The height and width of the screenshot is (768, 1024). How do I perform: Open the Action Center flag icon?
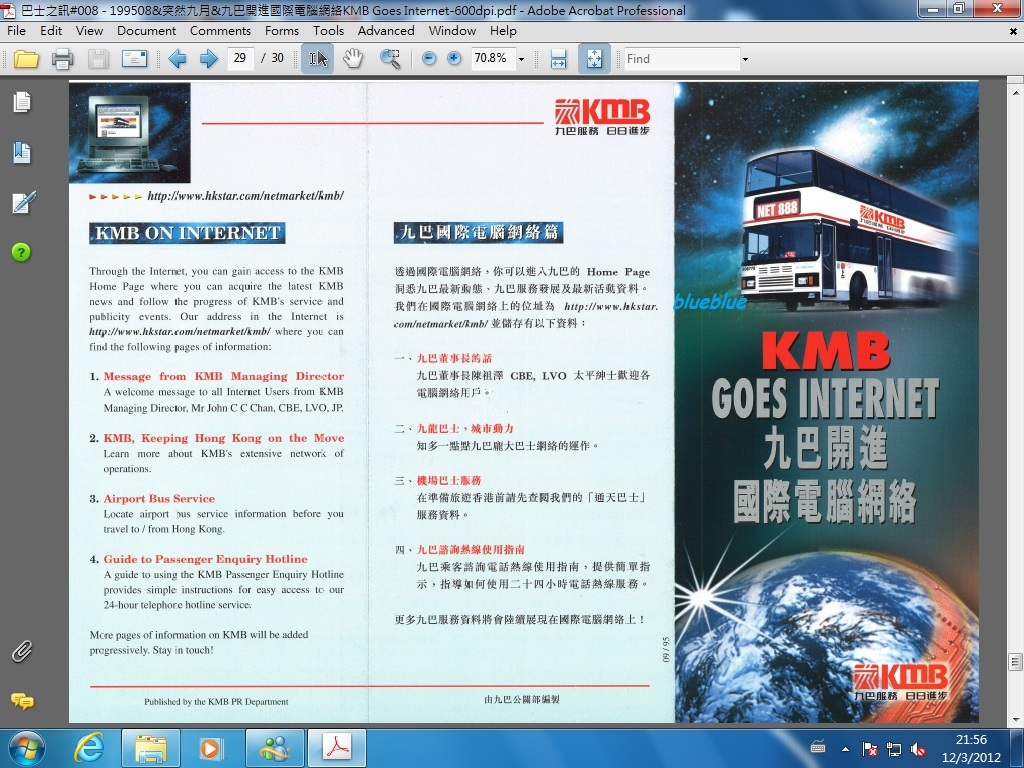(x=870, y=749)
